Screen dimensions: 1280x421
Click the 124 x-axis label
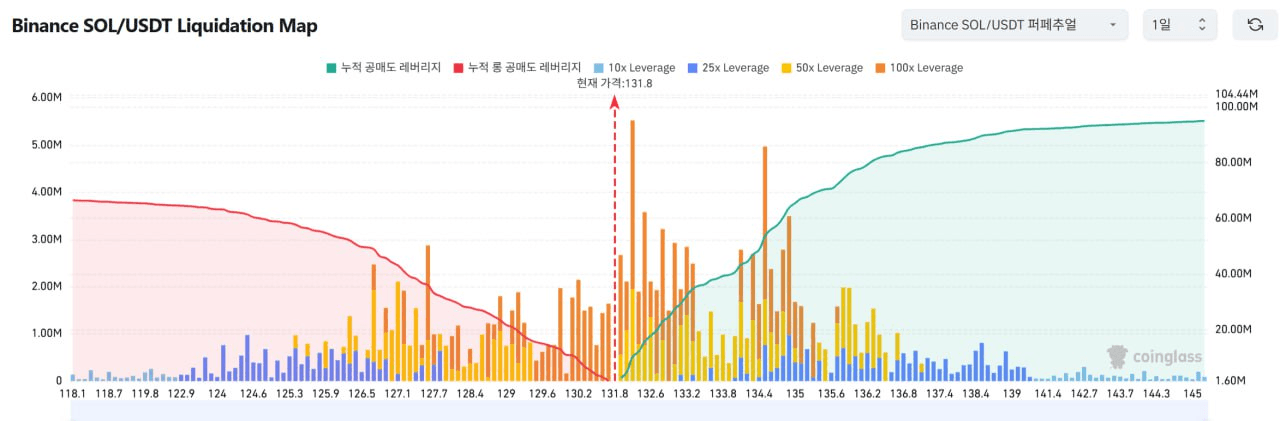point(217,394)
